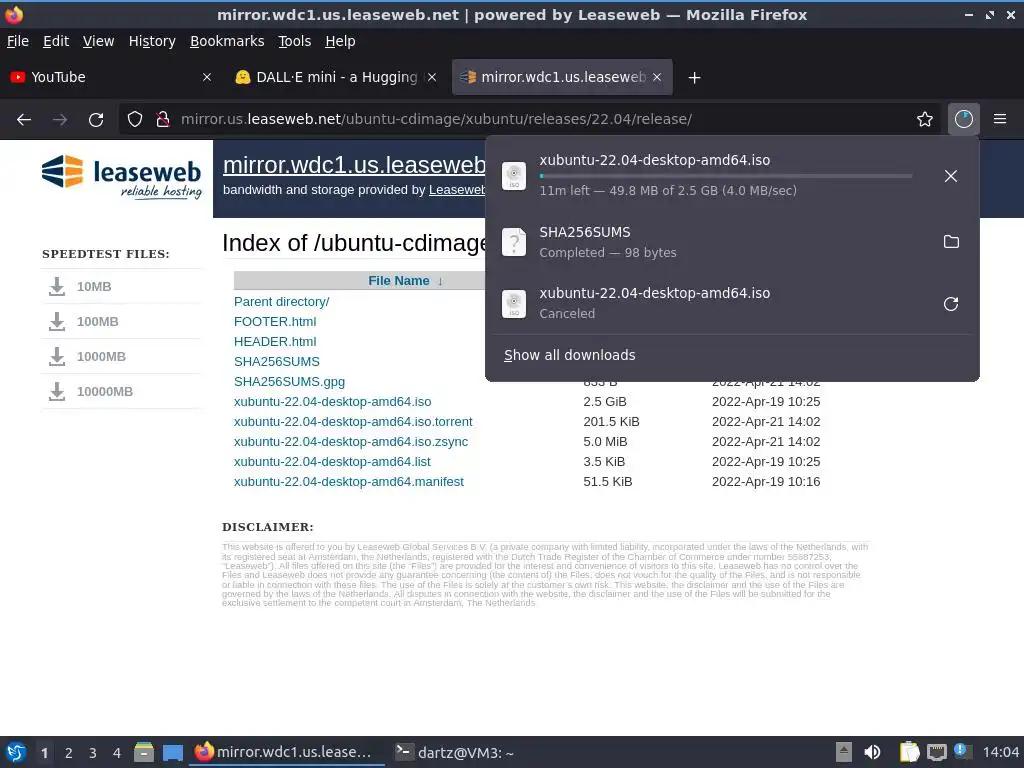Close the YouTube tab
The width and height of the screenshot is (1024, 768).
coord(206,77)
